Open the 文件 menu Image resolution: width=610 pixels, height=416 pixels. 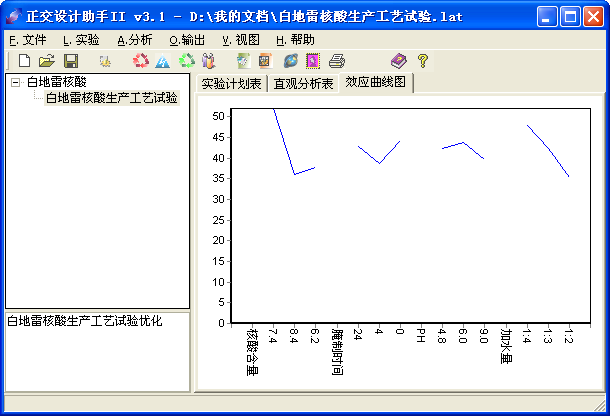tap(27, 40)
